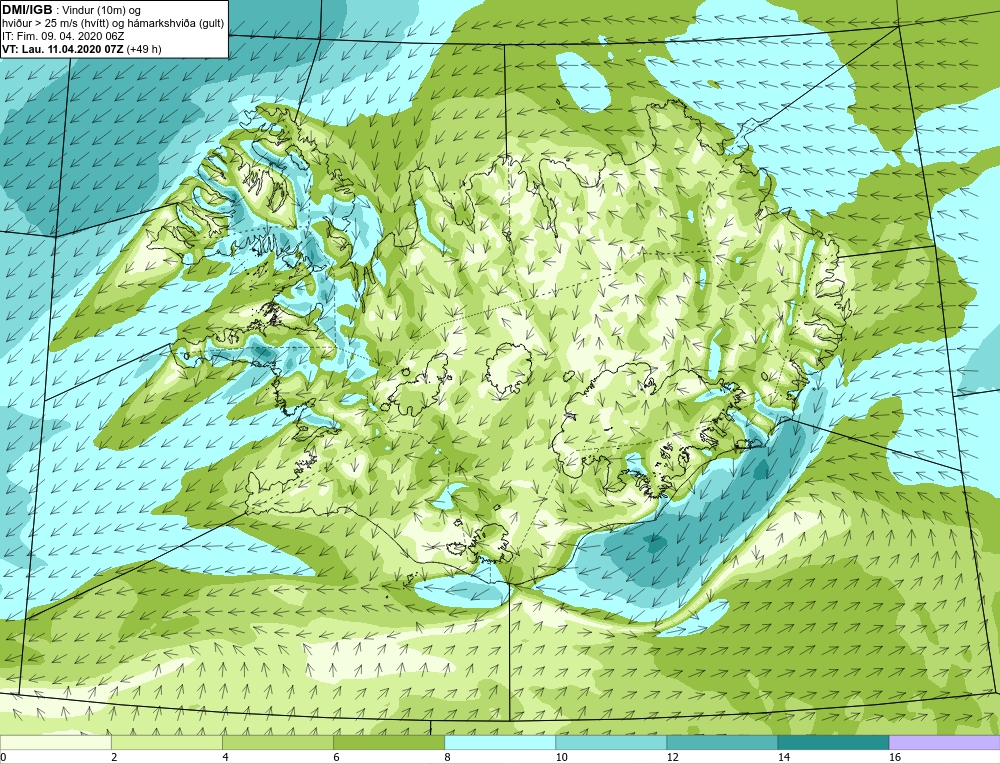
Task: Pick the 8–10 m/s light cyan swatch
Action: point(500,742)
